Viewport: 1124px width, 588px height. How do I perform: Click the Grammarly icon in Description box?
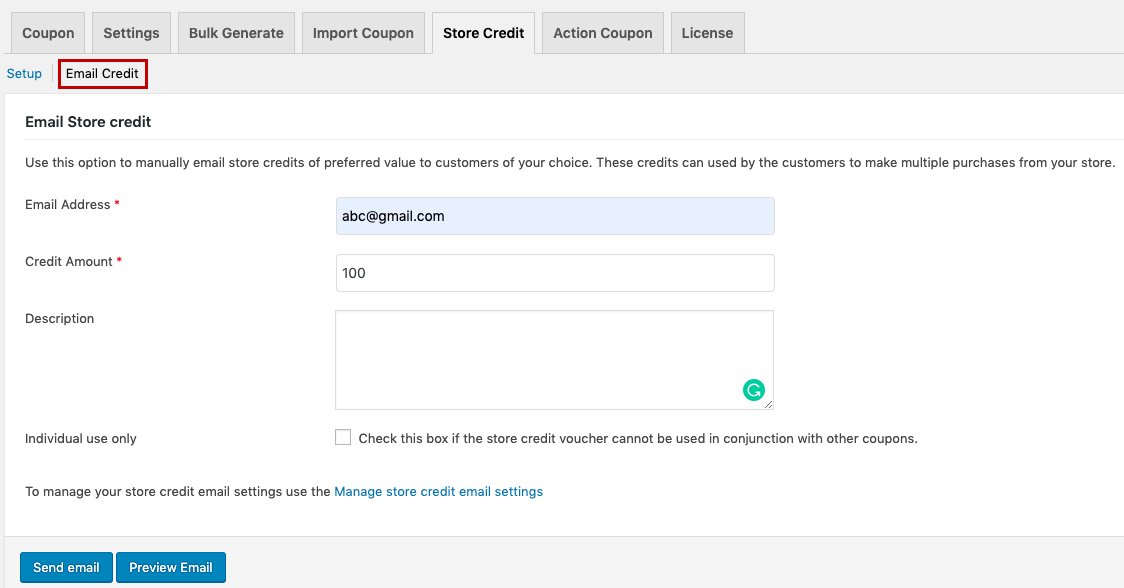pyautogui.click(x=753, y=390)
